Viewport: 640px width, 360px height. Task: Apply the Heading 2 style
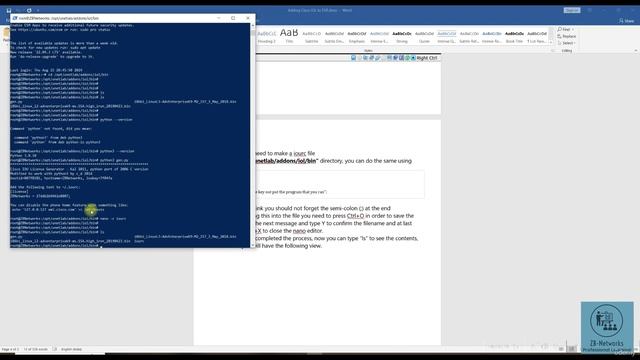[x=267, y=37]
